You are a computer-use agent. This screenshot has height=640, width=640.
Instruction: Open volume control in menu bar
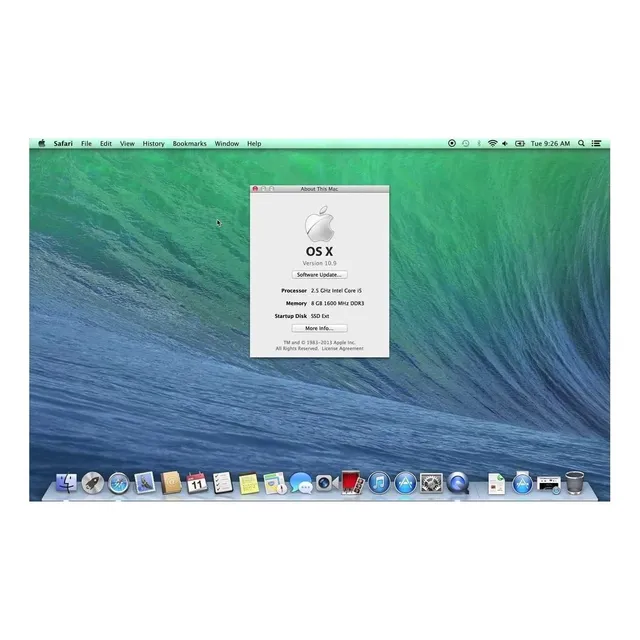point(505,143)
